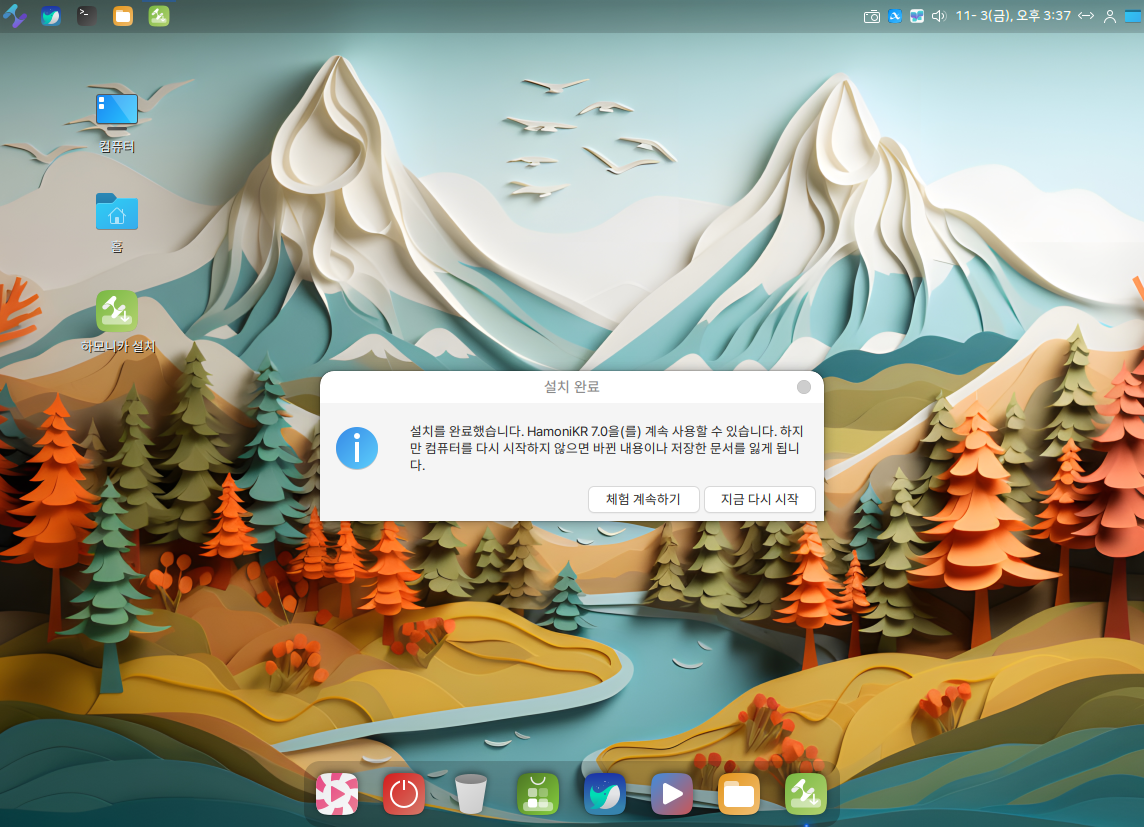The image size is (1144, 827).
Task: Open the volume speaker tray icon
Action: coord(938,16)
